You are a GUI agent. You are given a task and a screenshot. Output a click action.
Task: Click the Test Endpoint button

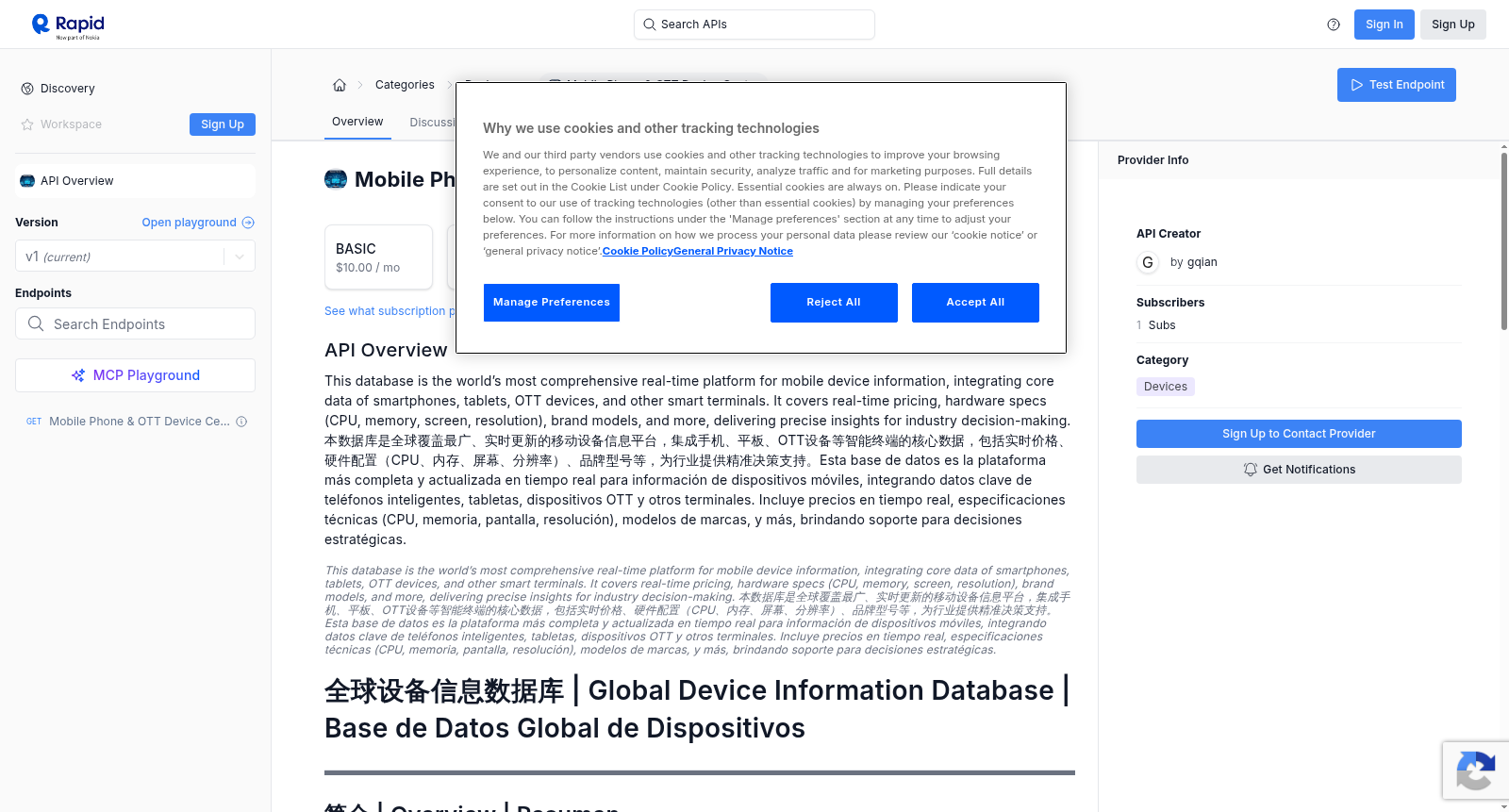pyautogui.click(x=1397, y=85)
